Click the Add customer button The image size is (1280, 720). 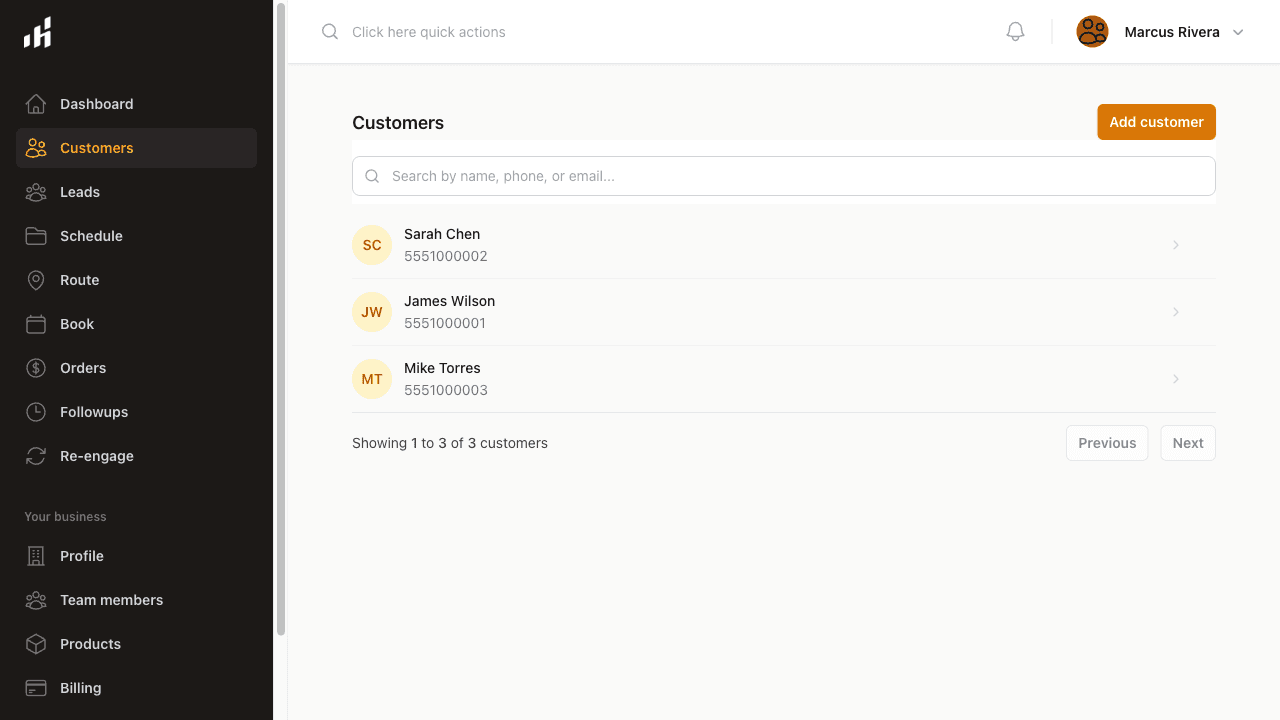1156,121
